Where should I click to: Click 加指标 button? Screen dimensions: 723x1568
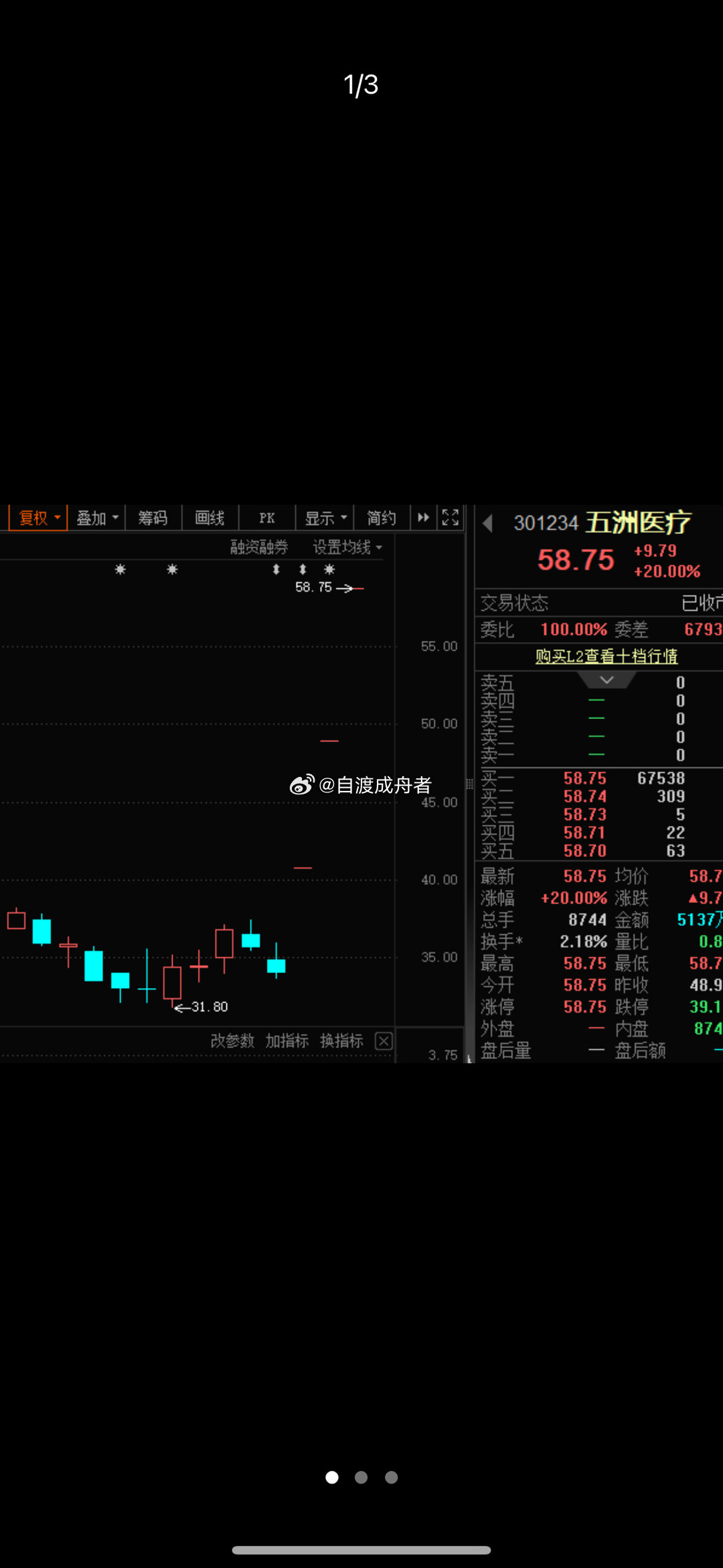[x=287, y=1041]
